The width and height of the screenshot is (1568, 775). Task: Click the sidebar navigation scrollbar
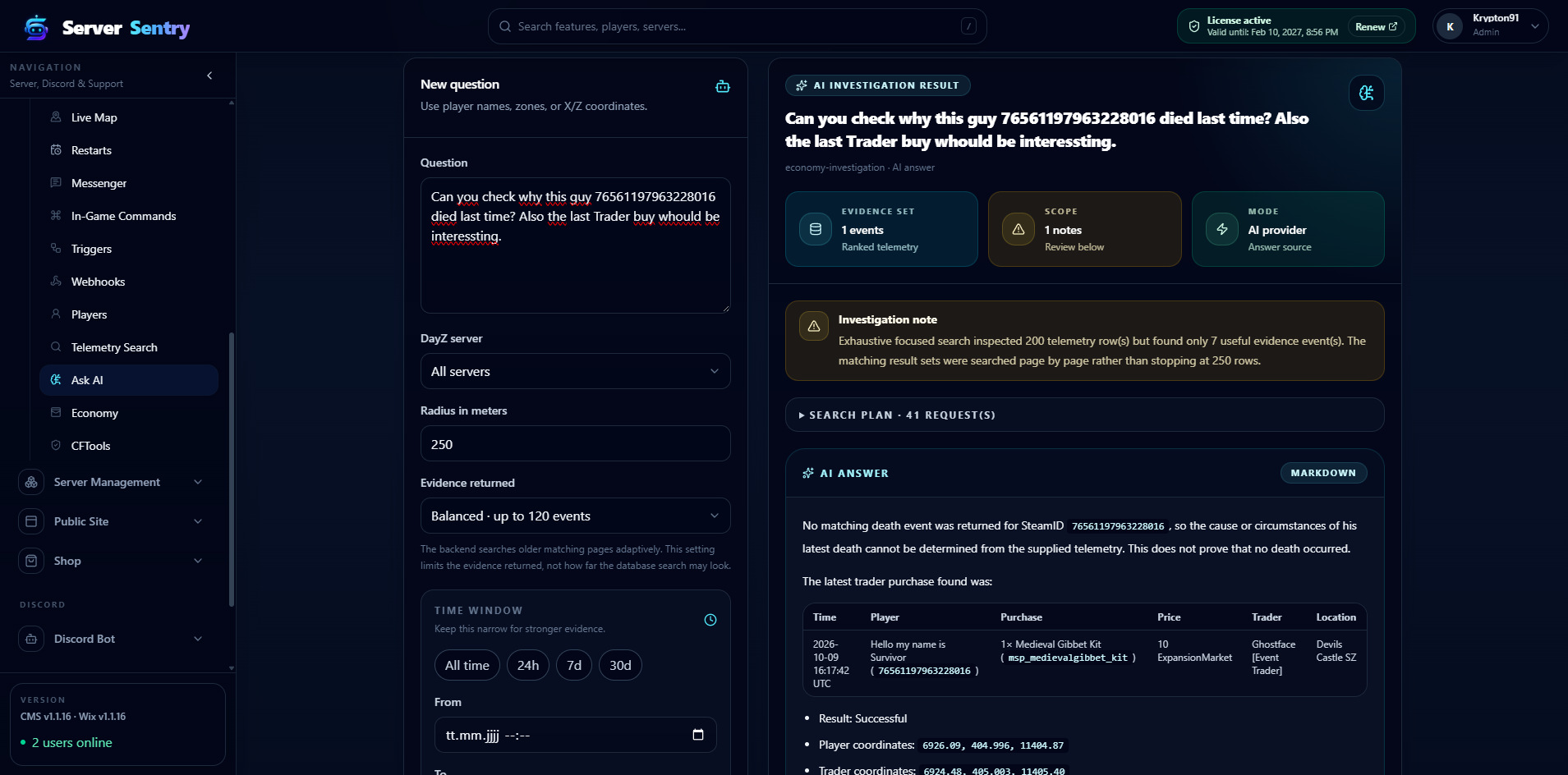click(x=232, y=470)
